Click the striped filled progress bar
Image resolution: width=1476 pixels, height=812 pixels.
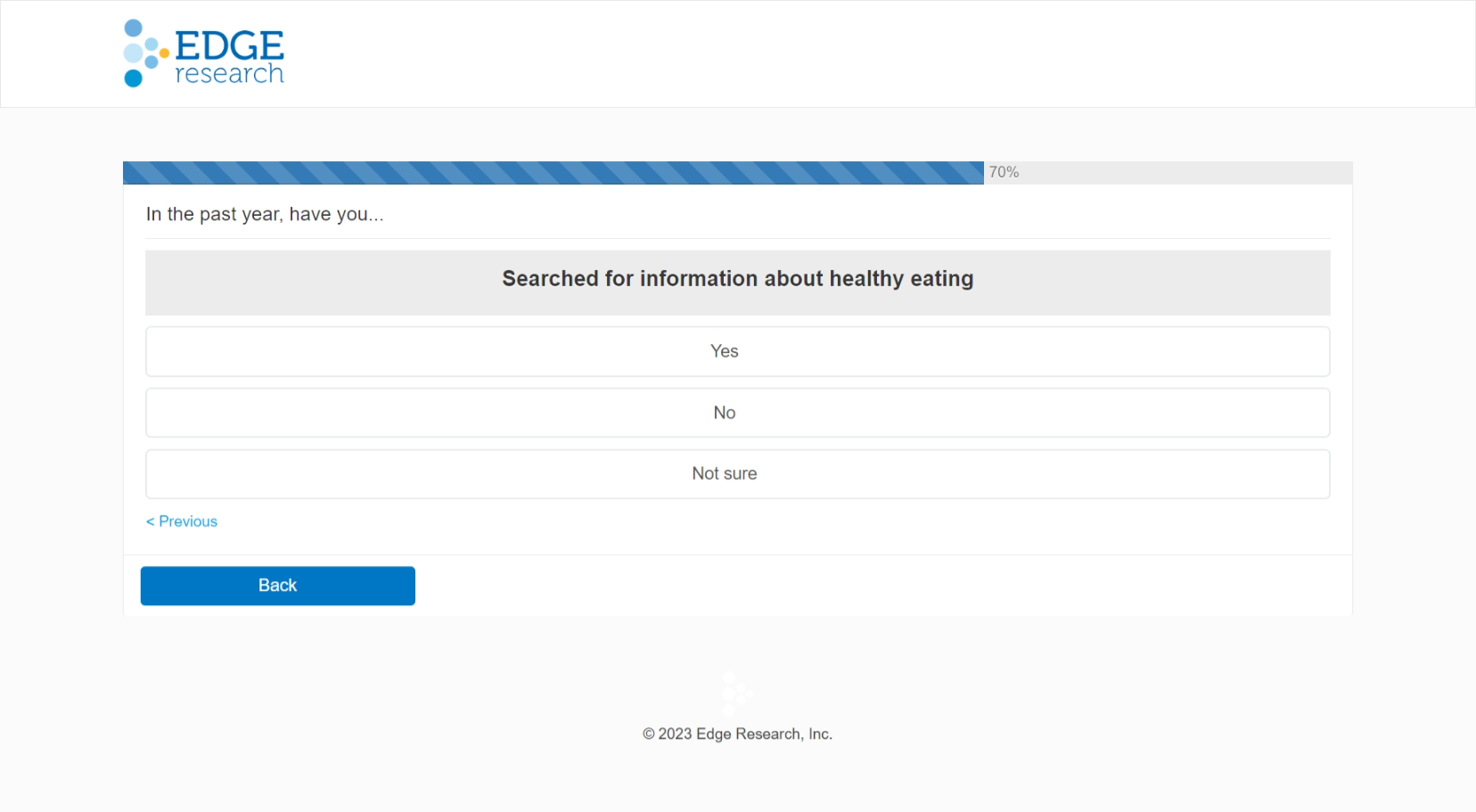click(553, 173)
